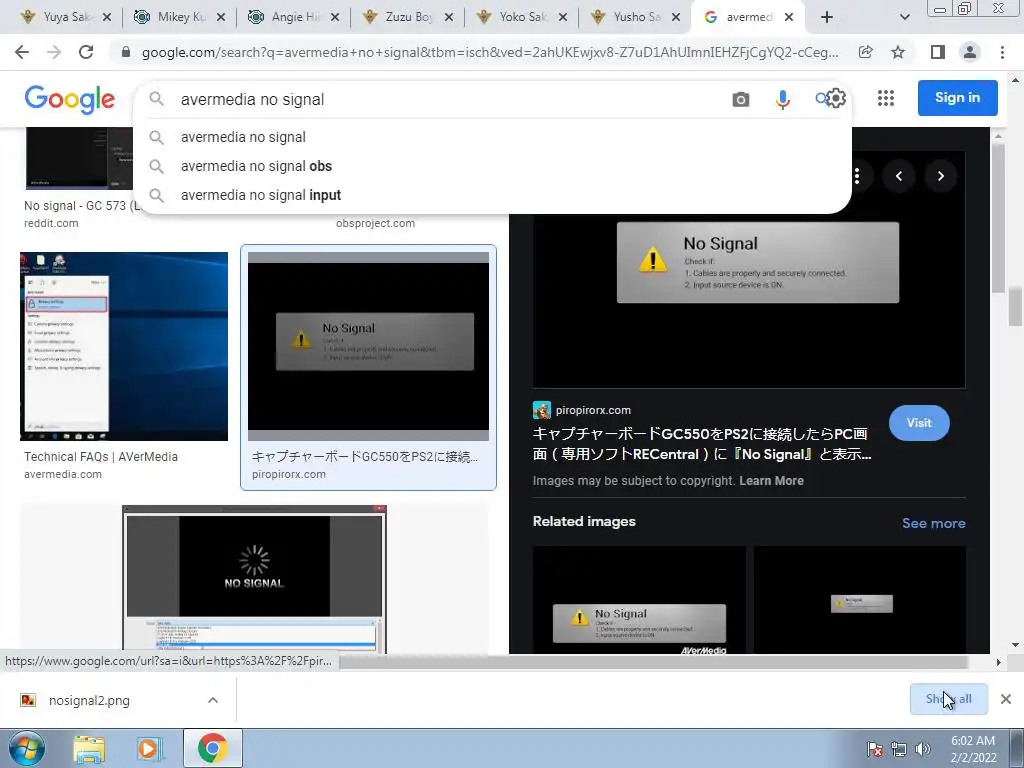Open the Technical FAQs AVerMedia thumbnail
The width and height of the screenshot is (1024, 768).
tap(124, 346)
